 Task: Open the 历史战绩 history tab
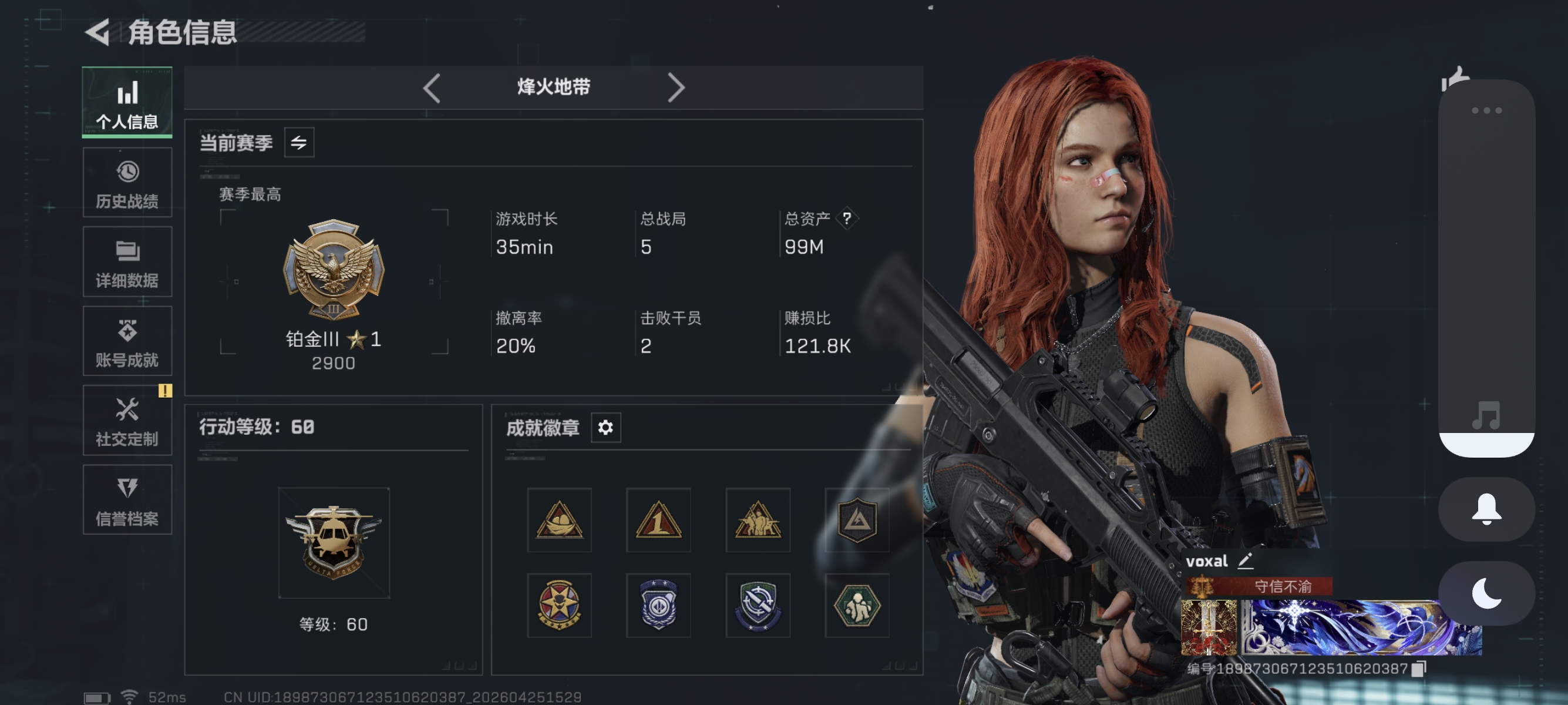click(127, 183)
